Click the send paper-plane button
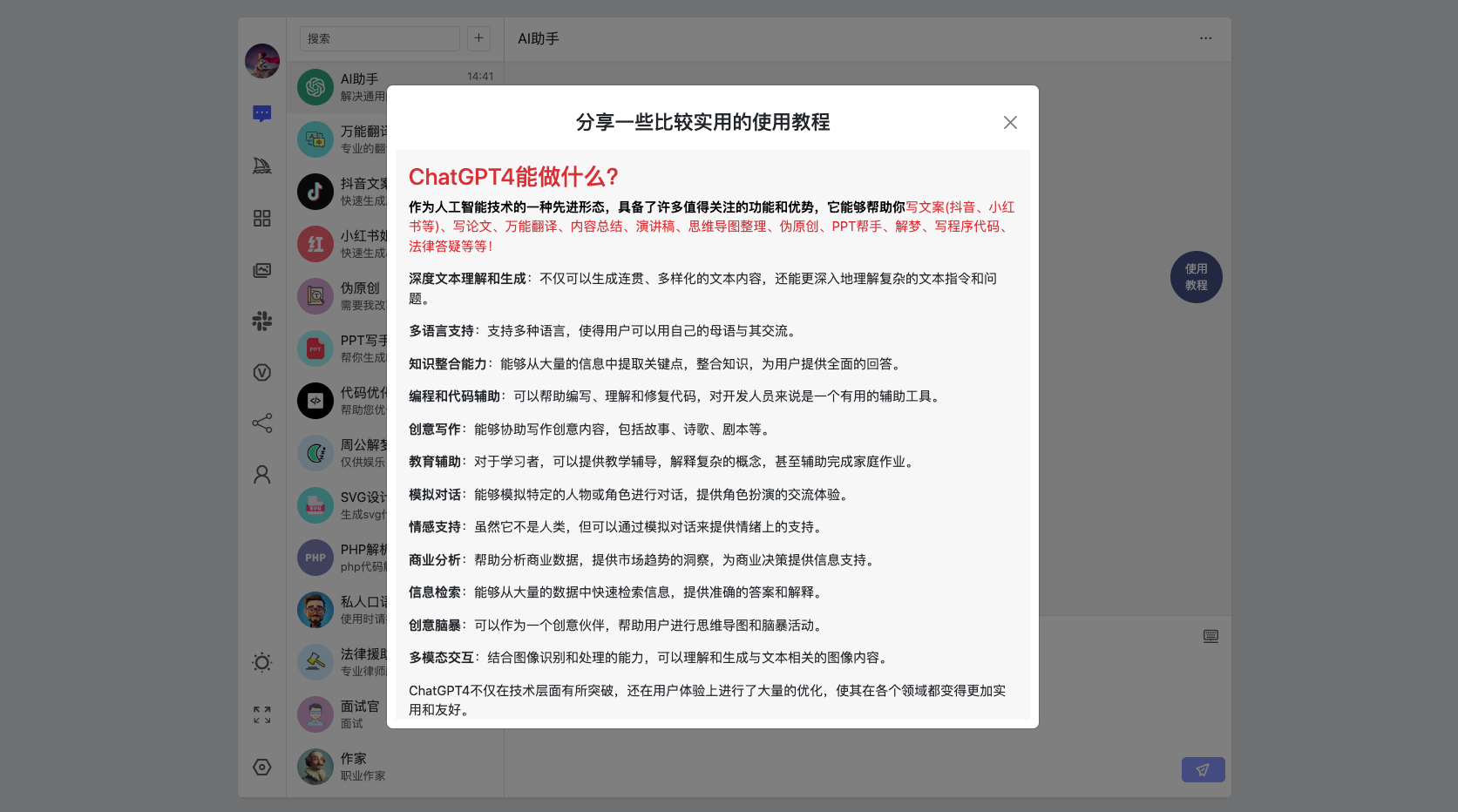 click(1204, 769)
